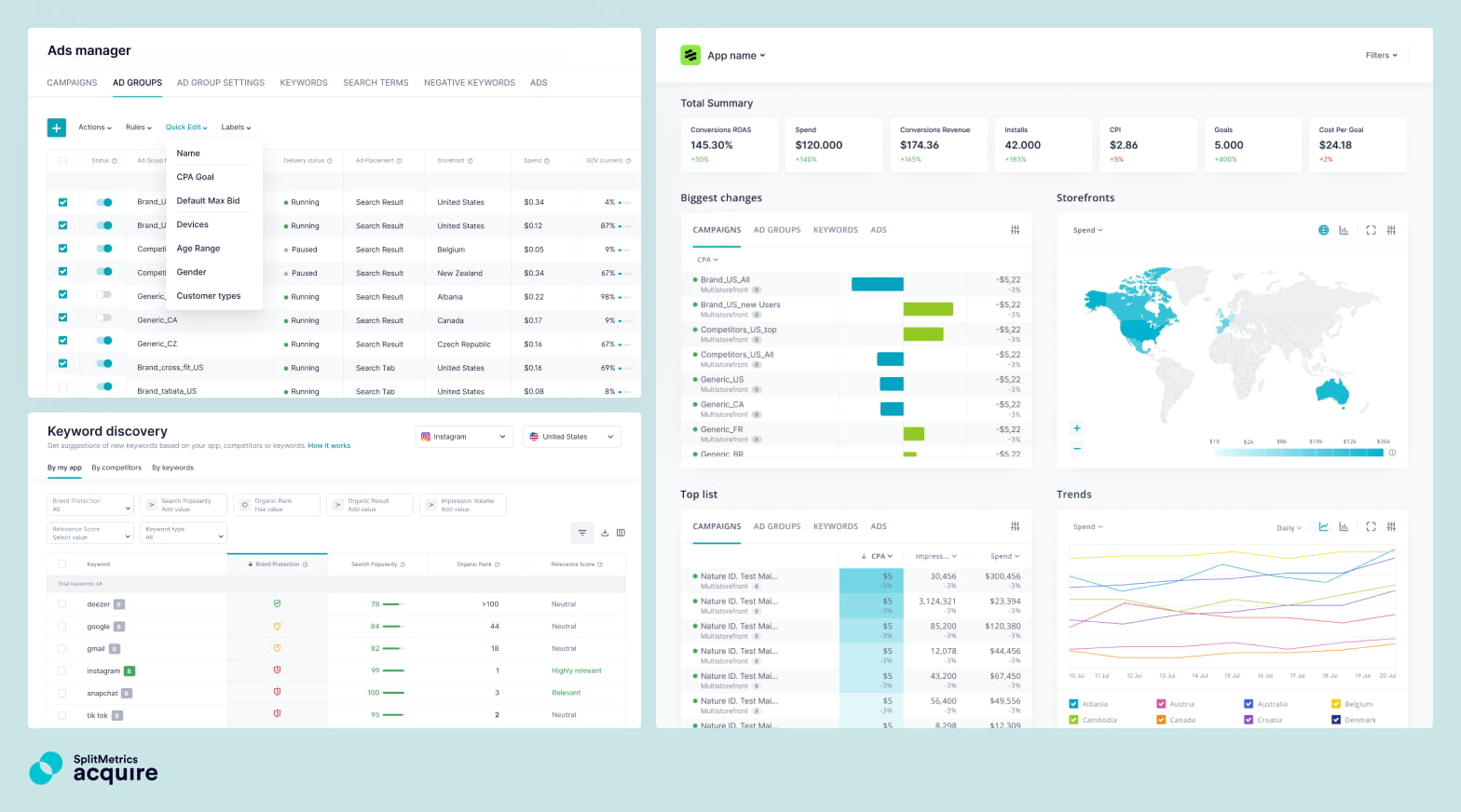Open the App name dropdown
The image size is (1461, 812).
[x=735, y=56]
